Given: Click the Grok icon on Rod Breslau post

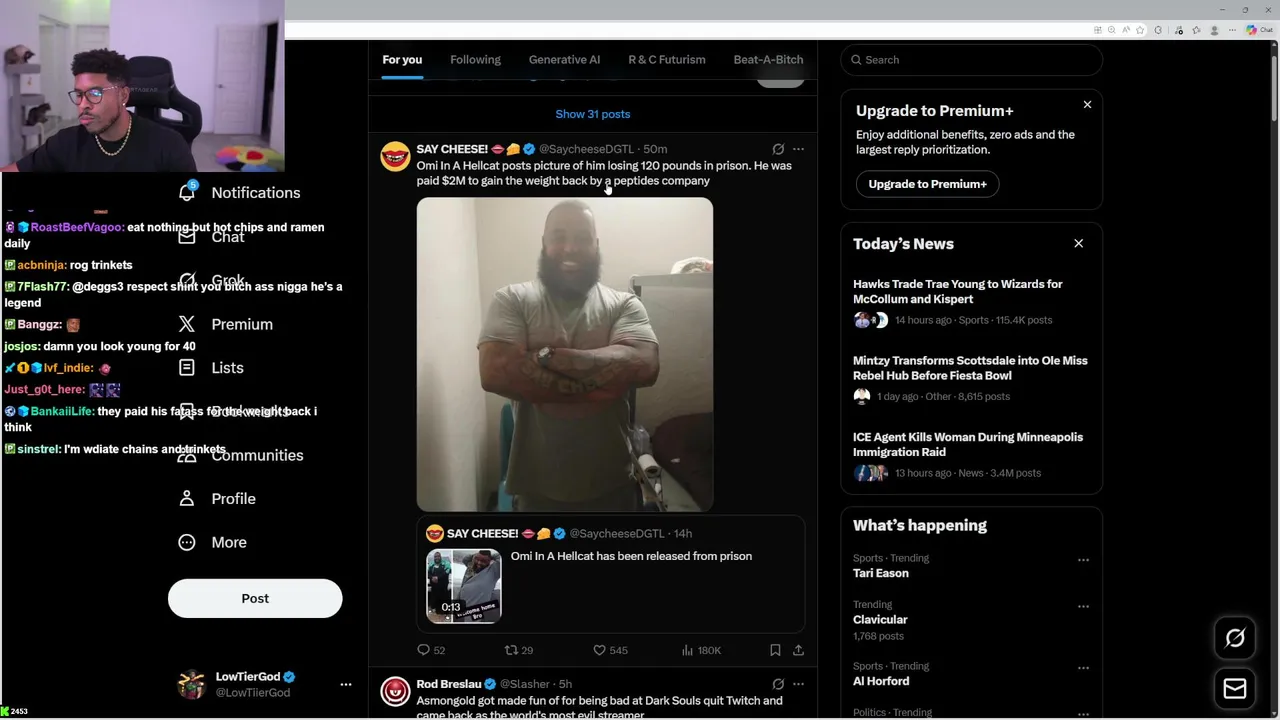Looking at the screenshot, I should (x=778, y=684).
